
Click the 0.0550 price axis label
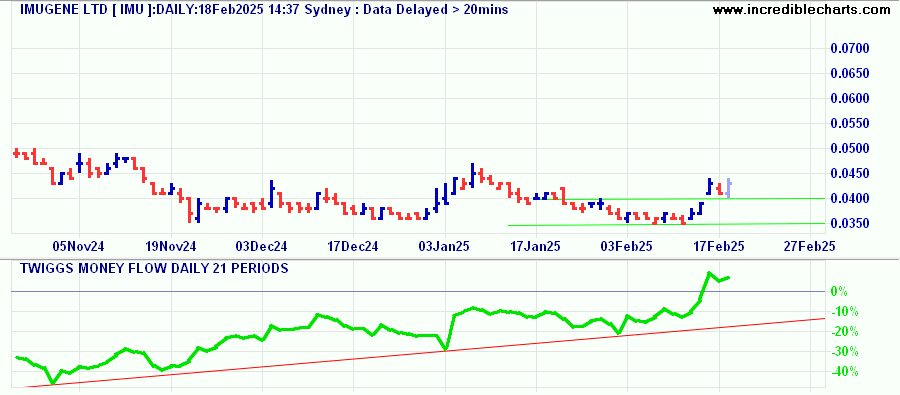click(x=850, y=123)
